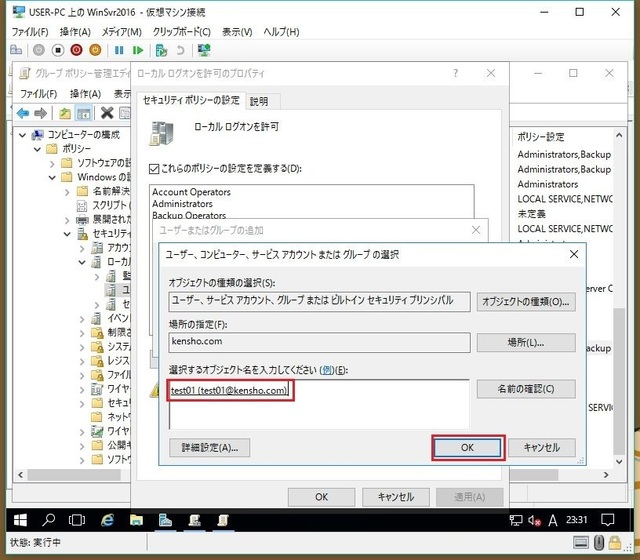
Task: Expand the 名前解決 tree node
Action: [x=68, y=191]
